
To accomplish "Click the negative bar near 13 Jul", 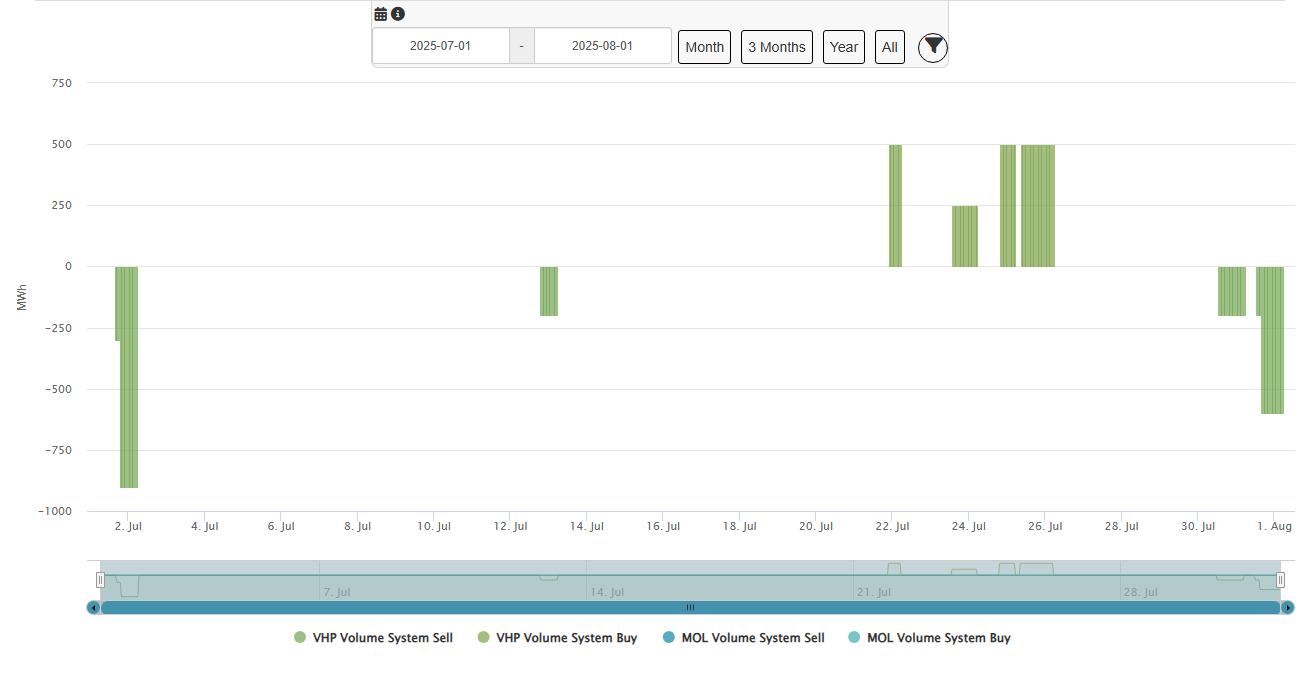I will 549,291.
